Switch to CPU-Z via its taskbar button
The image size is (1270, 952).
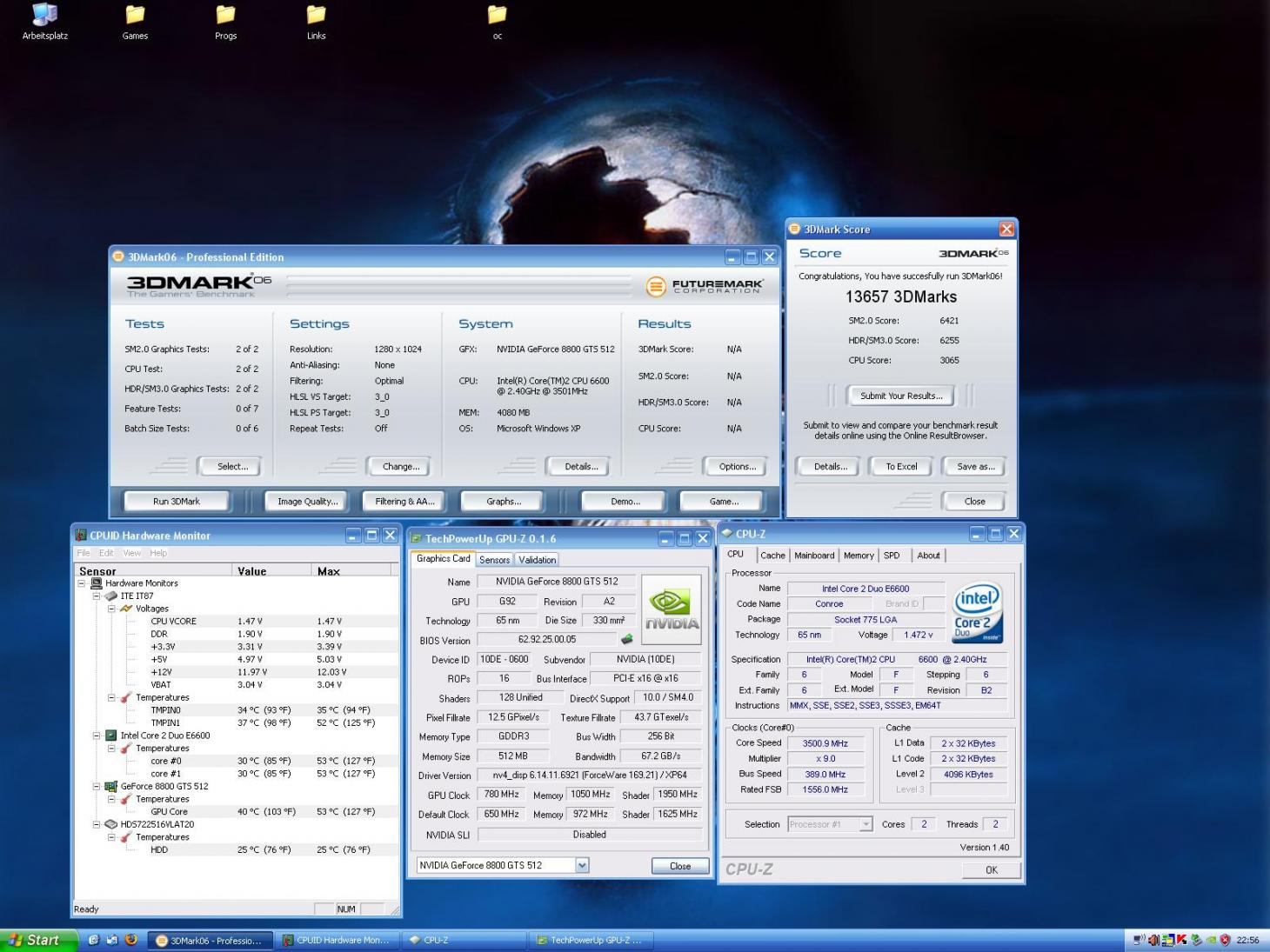tap(465, 940)
